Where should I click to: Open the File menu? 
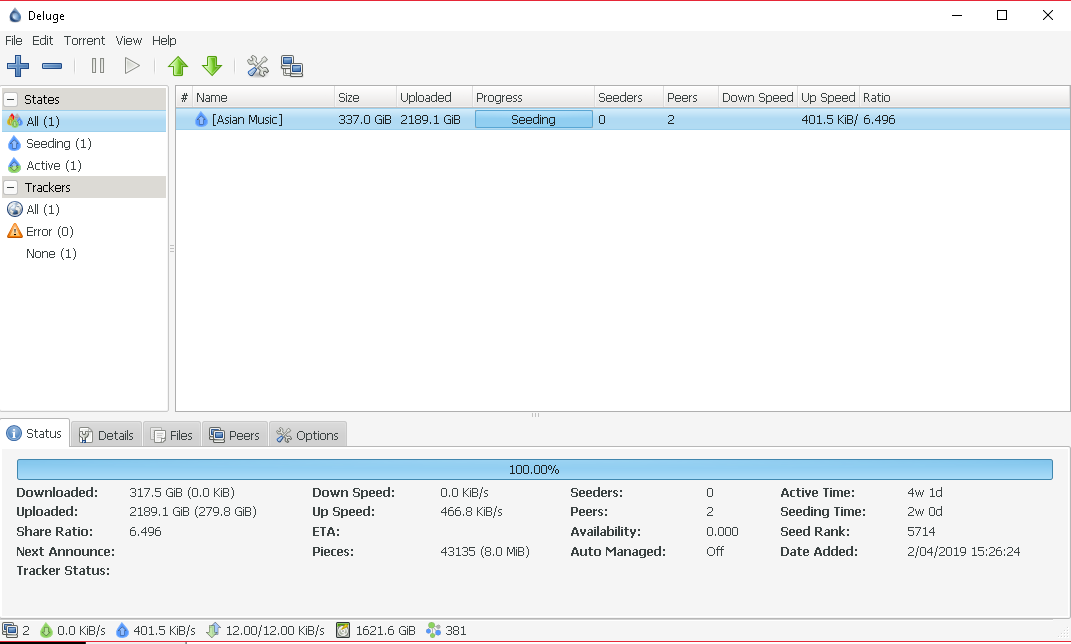point(14,40)
